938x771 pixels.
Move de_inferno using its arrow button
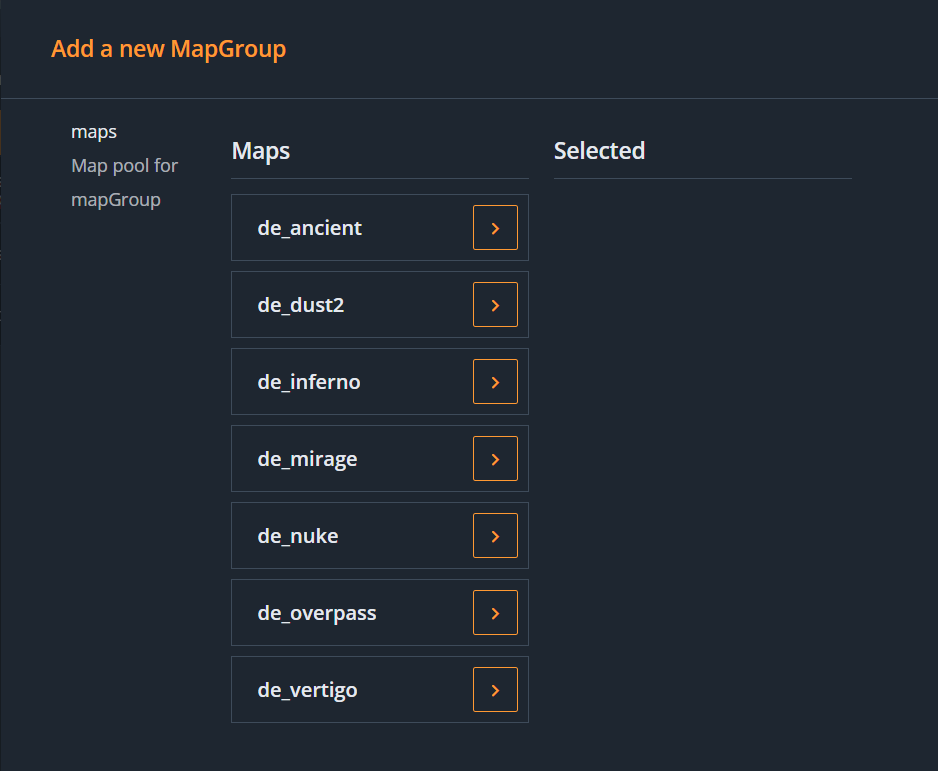point(495,382)
